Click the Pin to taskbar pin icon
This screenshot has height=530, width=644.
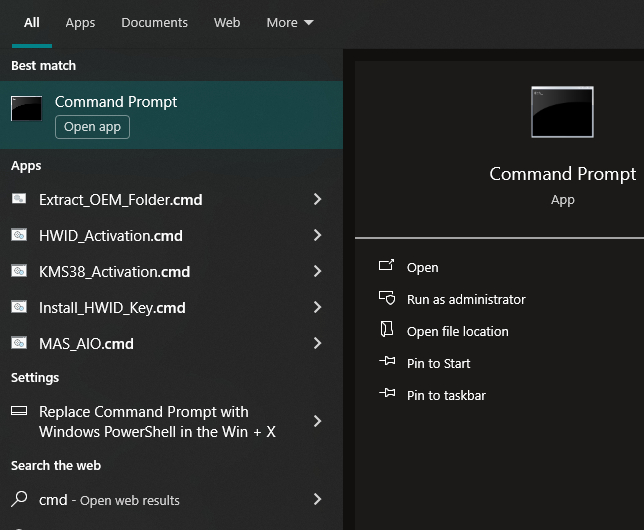click(387, 393)
